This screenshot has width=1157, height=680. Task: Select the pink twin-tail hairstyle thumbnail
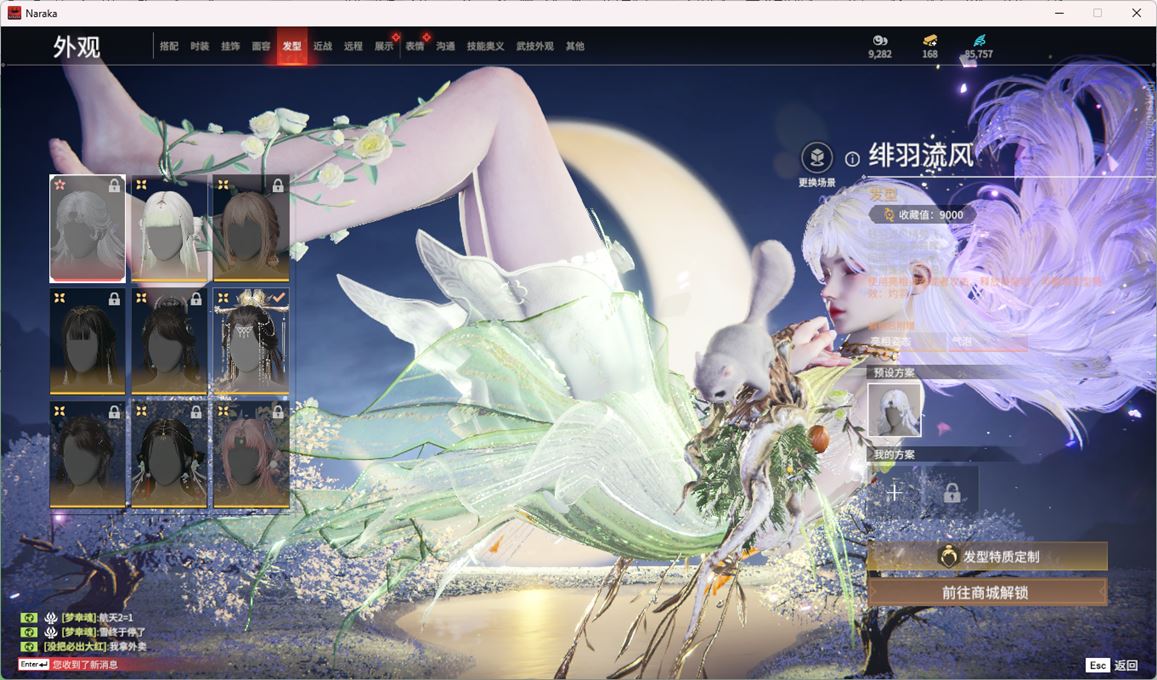(x=251, y=455)
